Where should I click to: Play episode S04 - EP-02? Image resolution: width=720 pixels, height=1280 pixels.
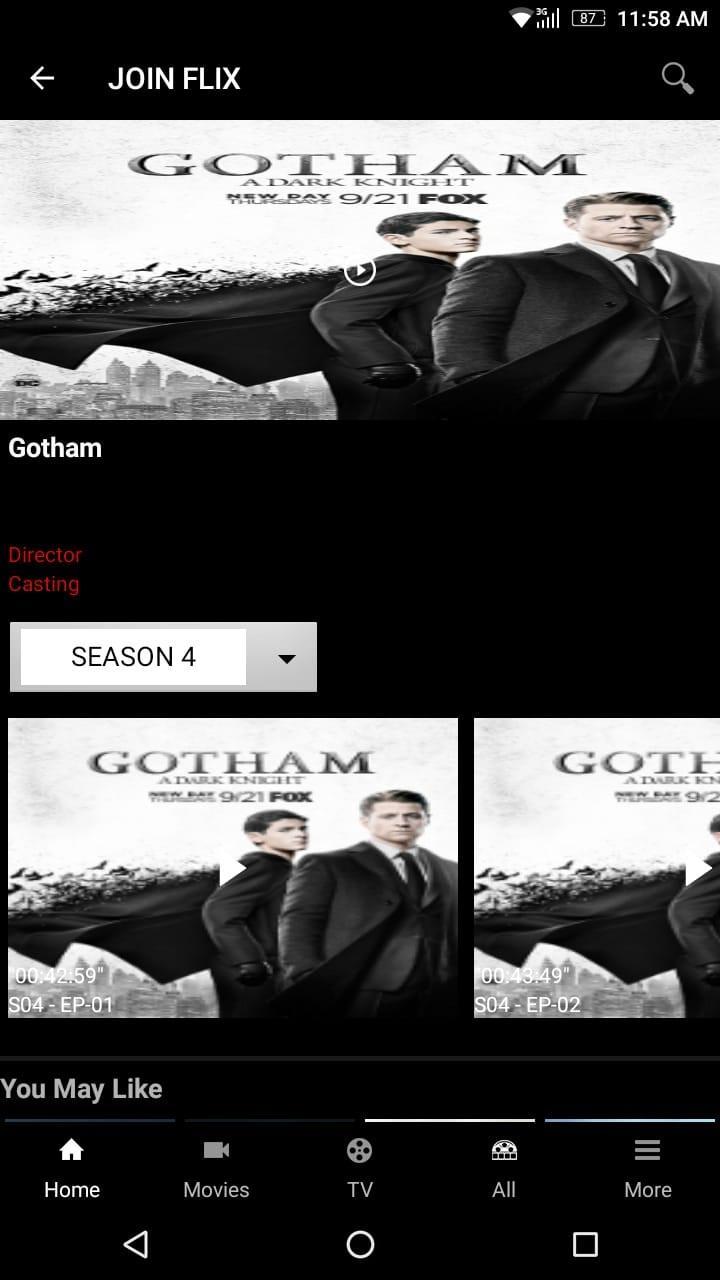click(x=698, y=870)
